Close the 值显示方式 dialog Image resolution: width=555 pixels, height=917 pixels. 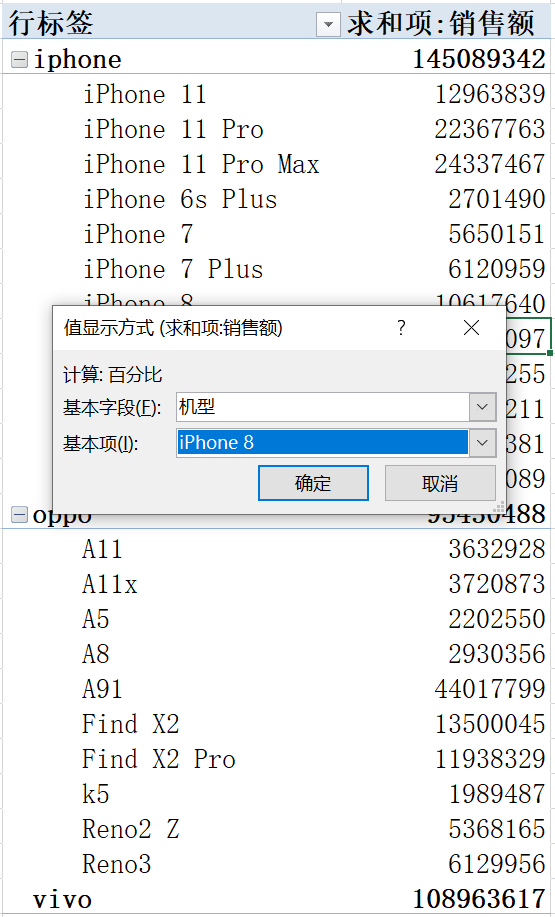tap(471, 328)
